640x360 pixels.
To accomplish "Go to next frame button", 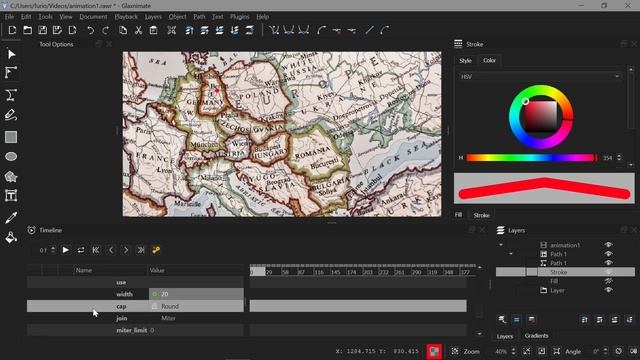I will click(x=126, y=250).
